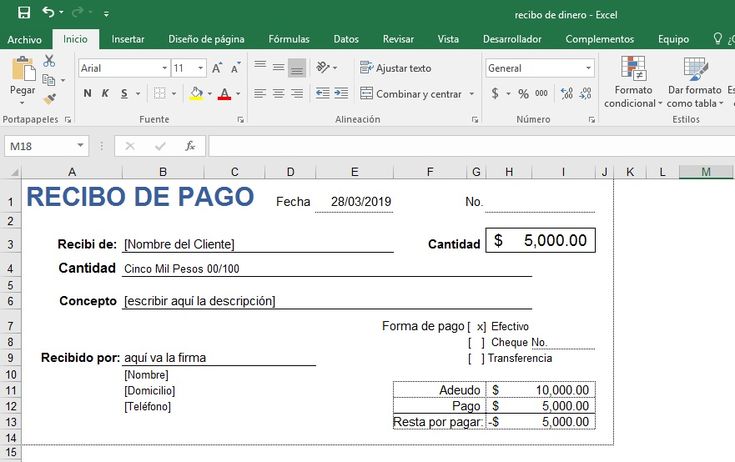Apply the yellow fill color bucket
Screen dimensions: 735x462
[x=196, y=93]
